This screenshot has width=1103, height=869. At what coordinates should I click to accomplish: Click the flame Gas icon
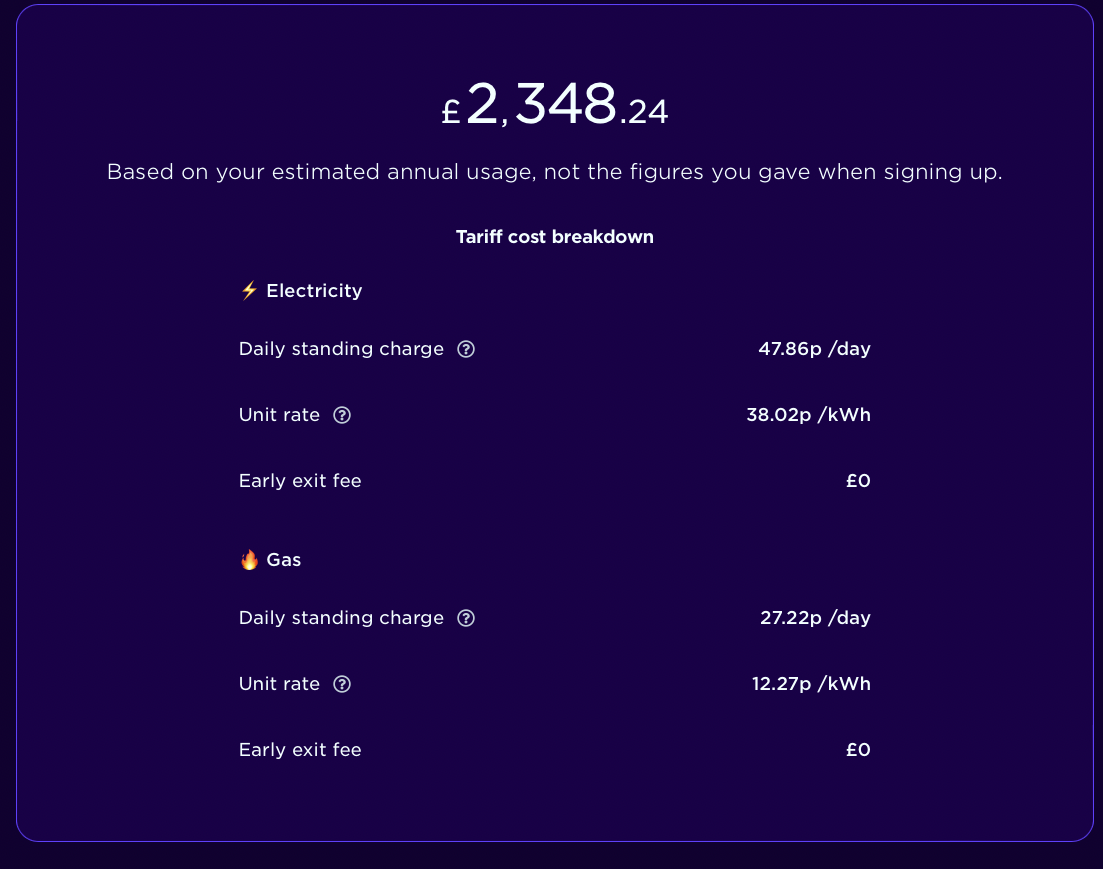click(249, 559)
